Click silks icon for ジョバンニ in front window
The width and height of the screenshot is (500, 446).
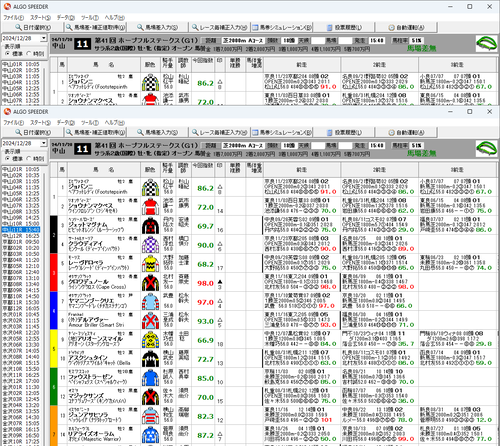pos(150,188)
